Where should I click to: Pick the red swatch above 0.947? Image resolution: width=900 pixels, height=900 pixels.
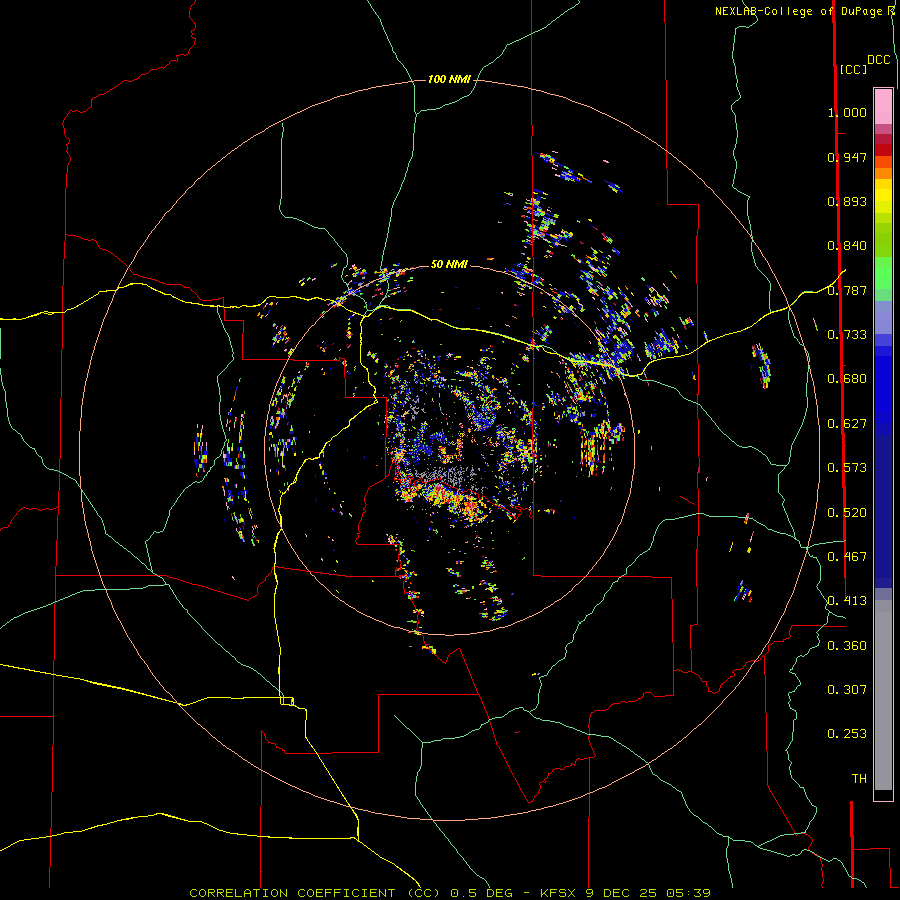pos(883,150)
